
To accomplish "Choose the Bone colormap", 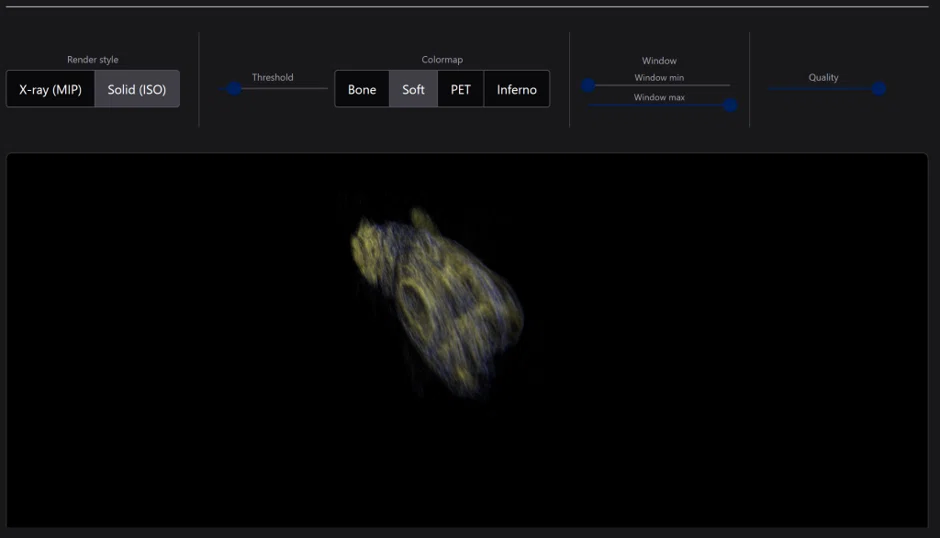I will (362, 89).
